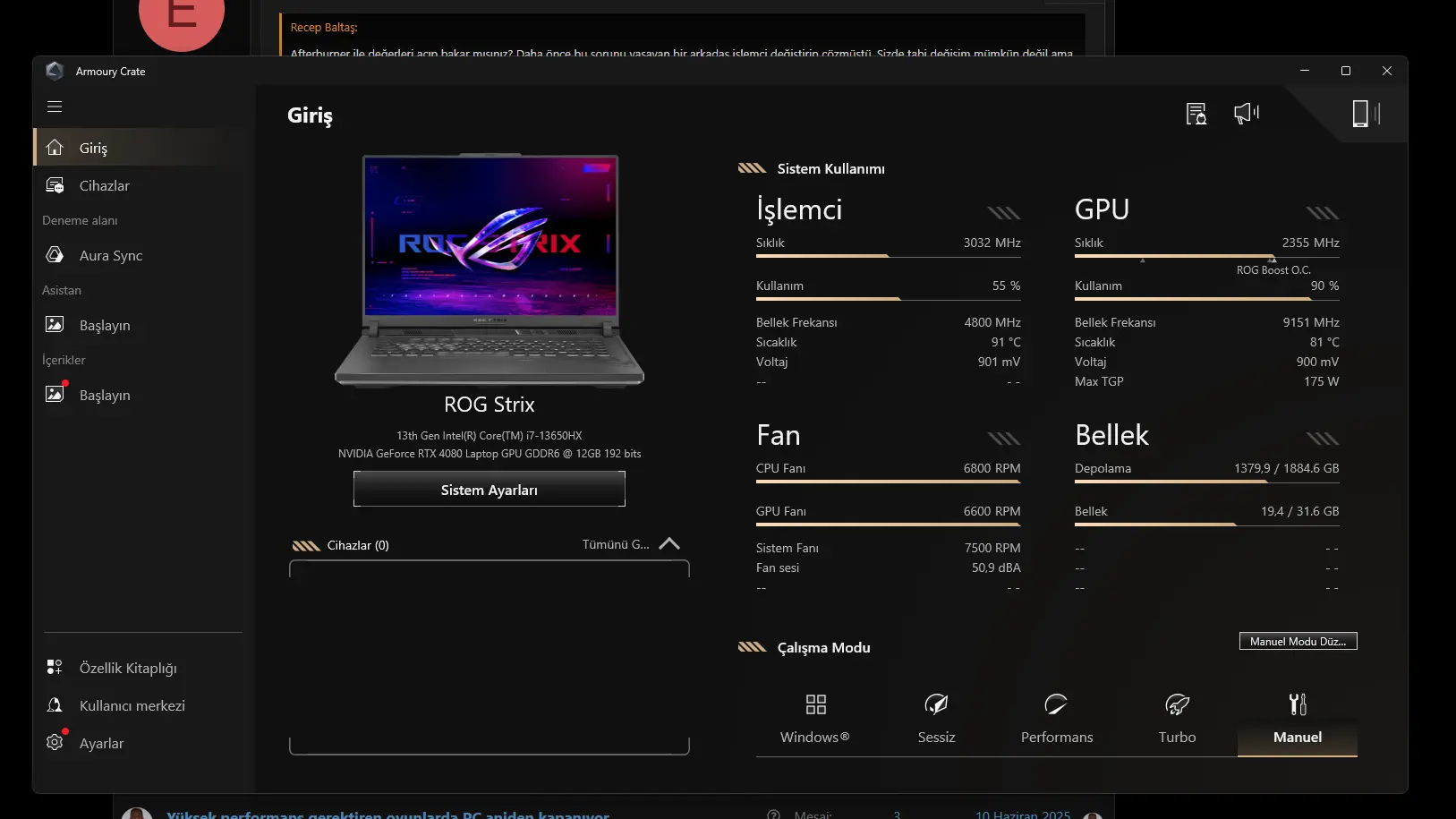The image size is (1456, 819).
Task: Click the empty Cihazlar device list box
Action: [x=490, y=657]
